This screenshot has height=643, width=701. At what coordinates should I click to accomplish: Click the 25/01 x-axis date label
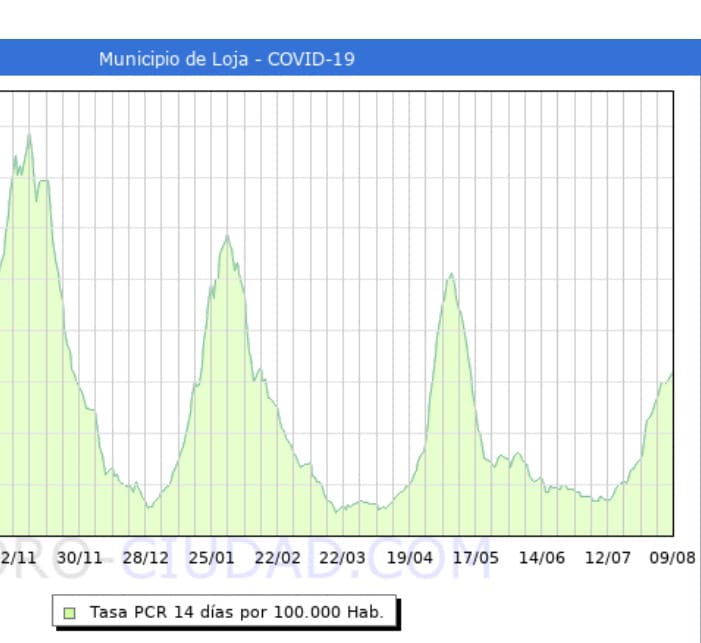(x=211, y=557)
